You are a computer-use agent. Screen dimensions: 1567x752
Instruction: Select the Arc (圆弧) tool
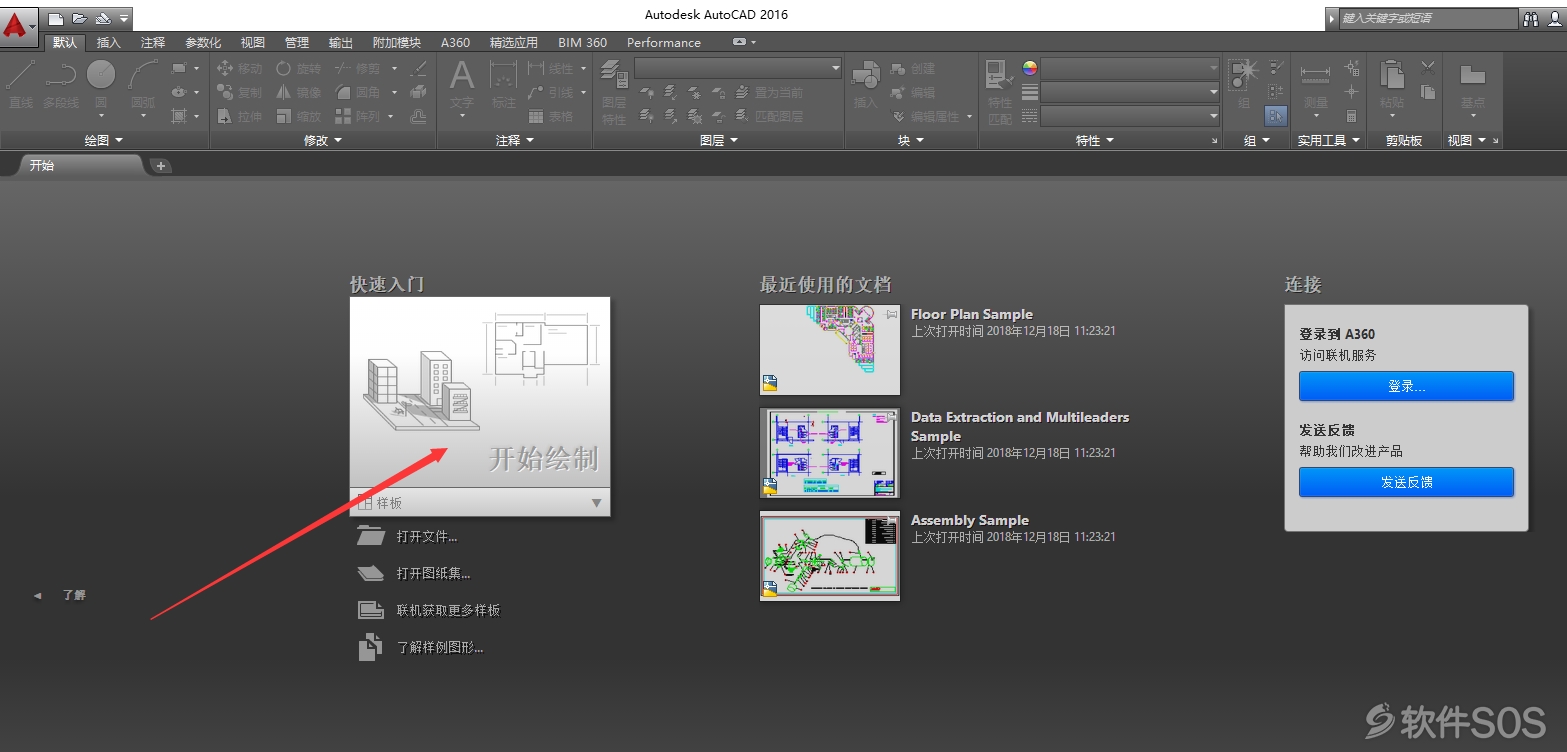tap(143, 85)
